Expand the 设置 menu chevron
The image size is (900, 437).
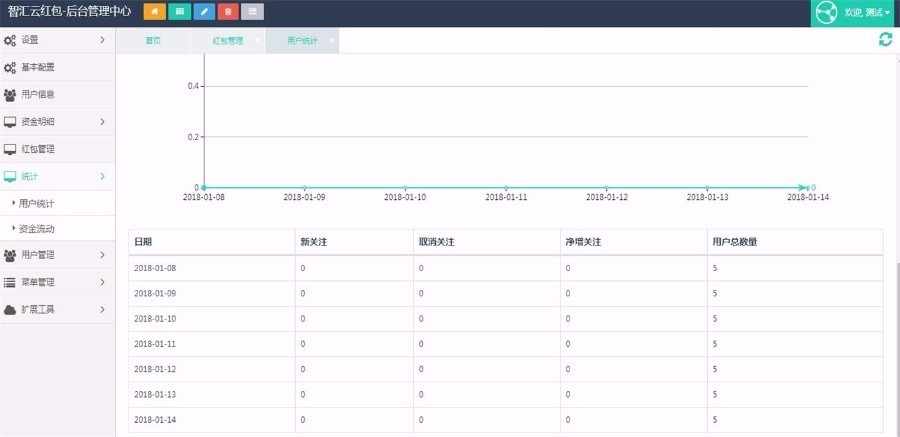103,40
